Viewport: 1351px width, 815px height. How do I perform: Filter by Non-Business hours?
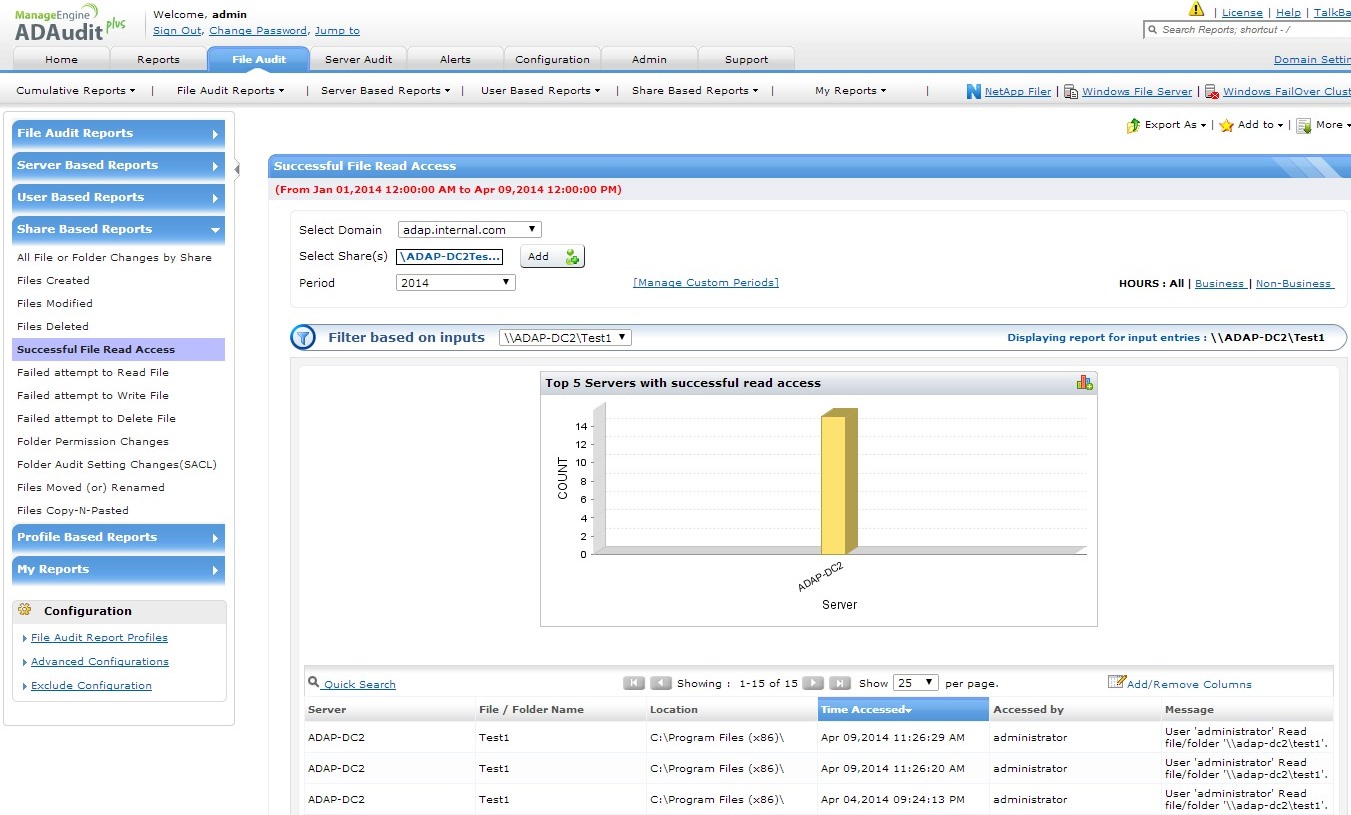1294,284
